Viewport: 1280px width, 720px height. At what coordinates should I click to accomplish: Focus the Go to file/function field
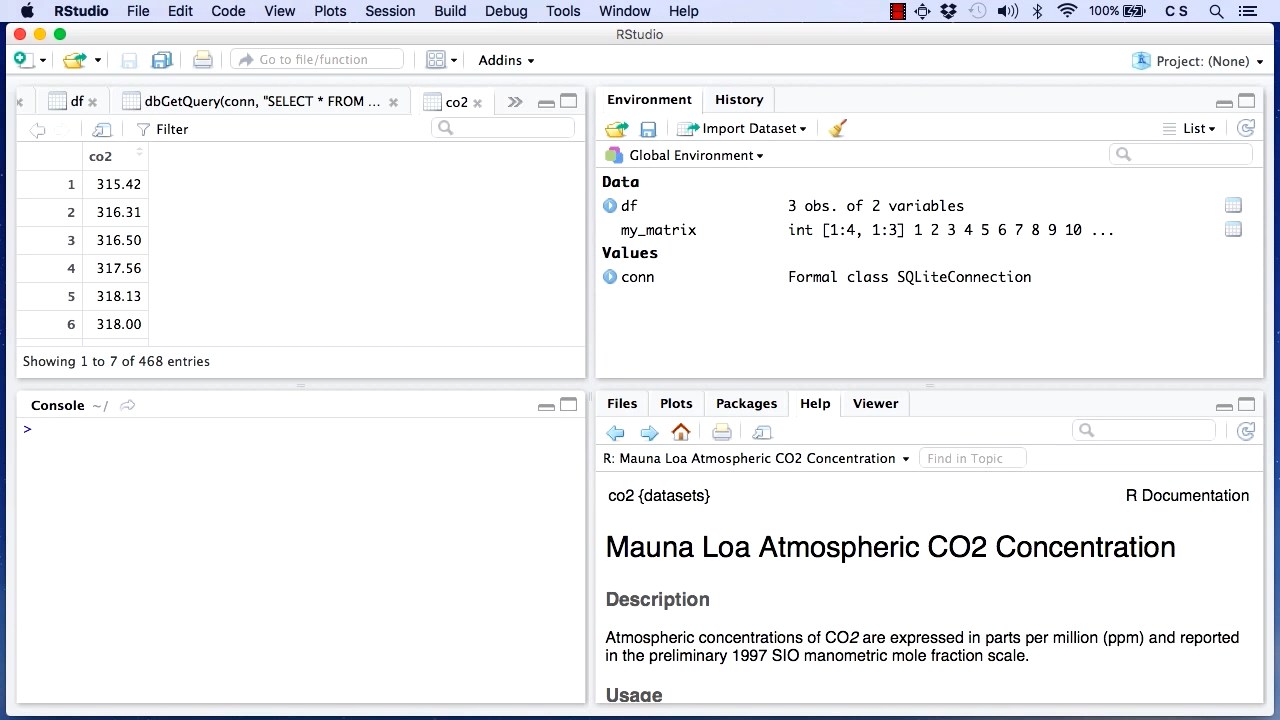317,60
